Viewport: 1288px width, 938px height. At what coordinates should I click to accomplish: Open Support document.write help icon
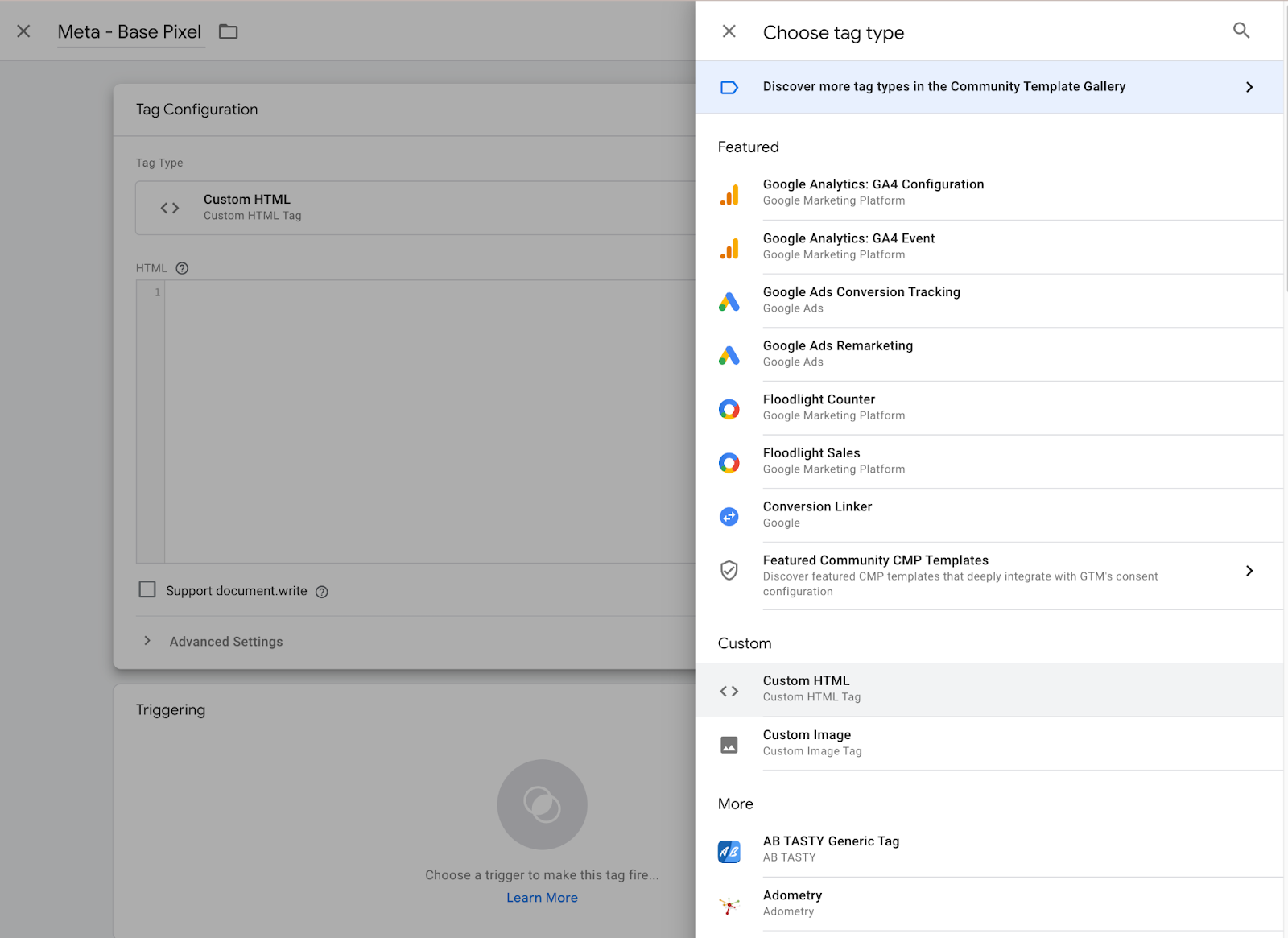pos(322,592)
